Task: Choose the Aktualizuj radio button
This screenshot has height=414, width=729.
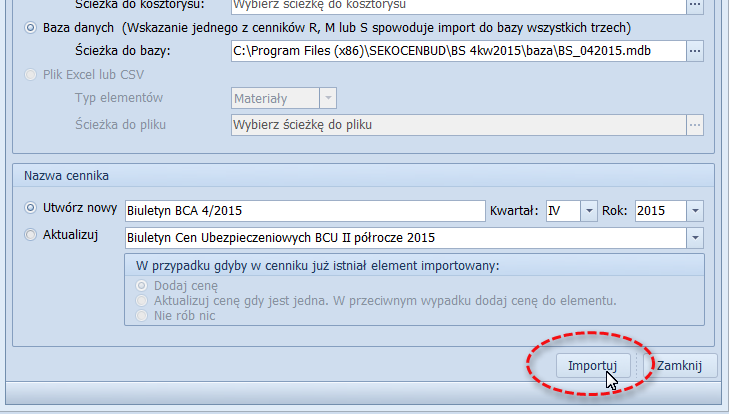Action: pos(29,235)
